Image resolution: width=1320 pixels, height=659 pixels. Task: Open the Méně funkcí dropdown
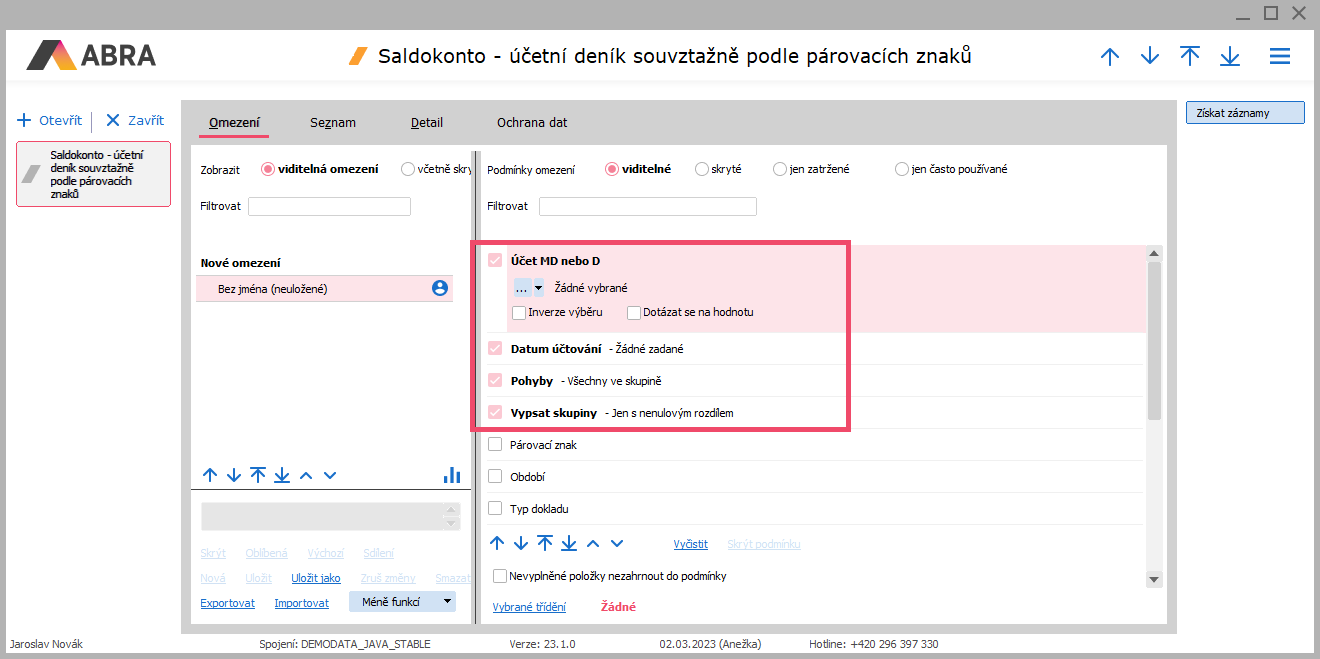(402, 602)
